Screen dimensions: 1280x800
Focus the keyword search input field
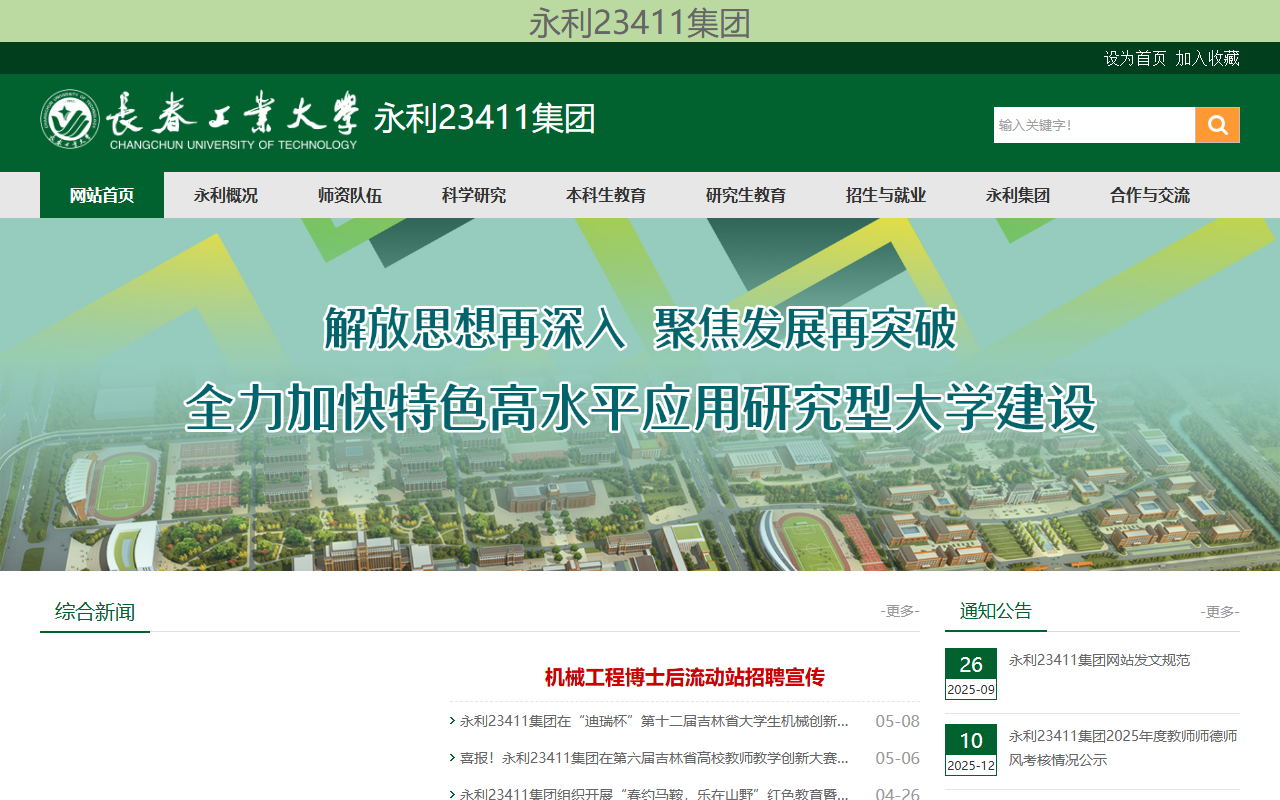click(x=1094, y=125)
